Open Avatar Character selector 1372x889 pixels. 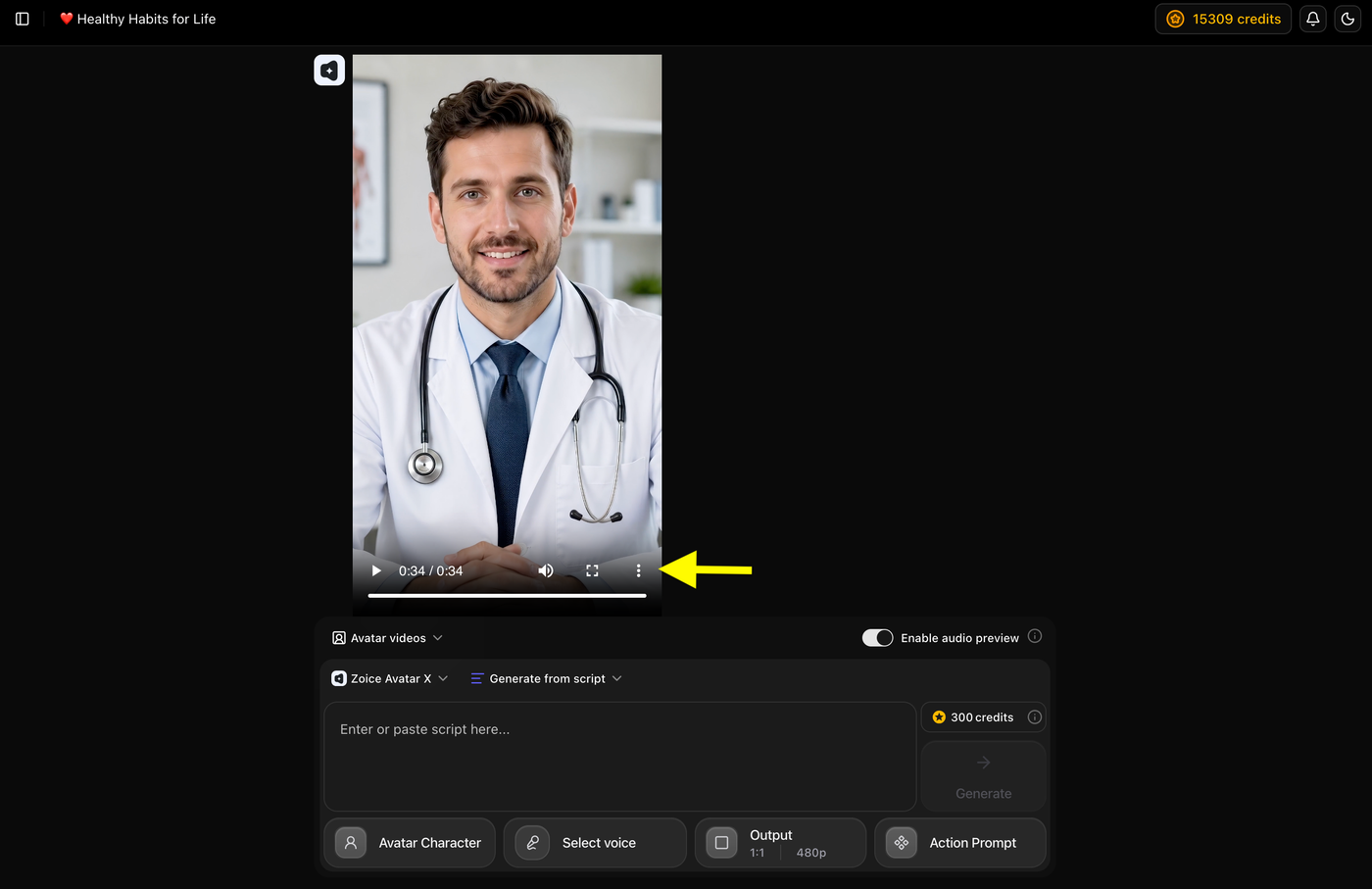coord(410,843)
